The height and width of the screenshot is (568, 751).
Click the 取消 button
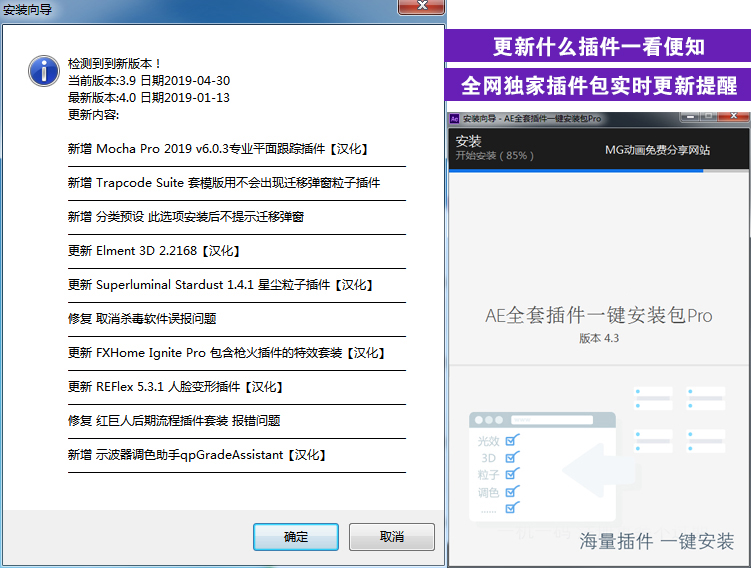[x=392, y=537]
